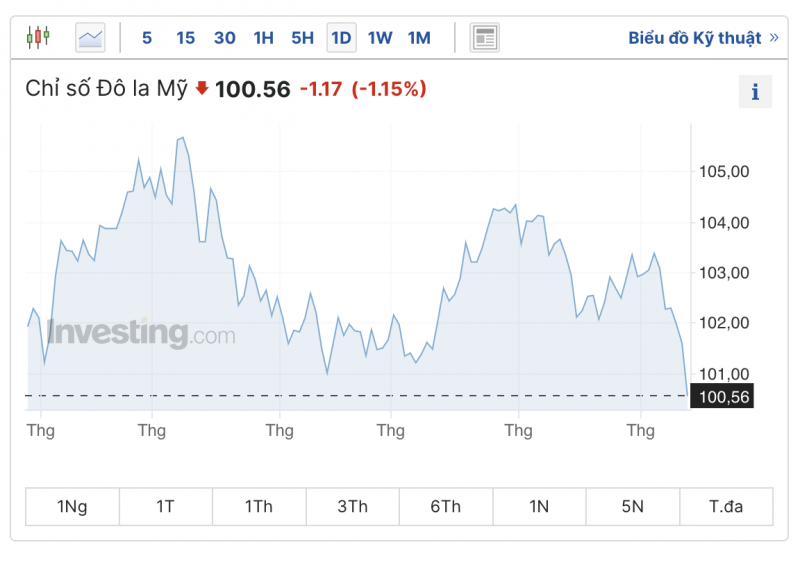Click the info icon button

755,92
